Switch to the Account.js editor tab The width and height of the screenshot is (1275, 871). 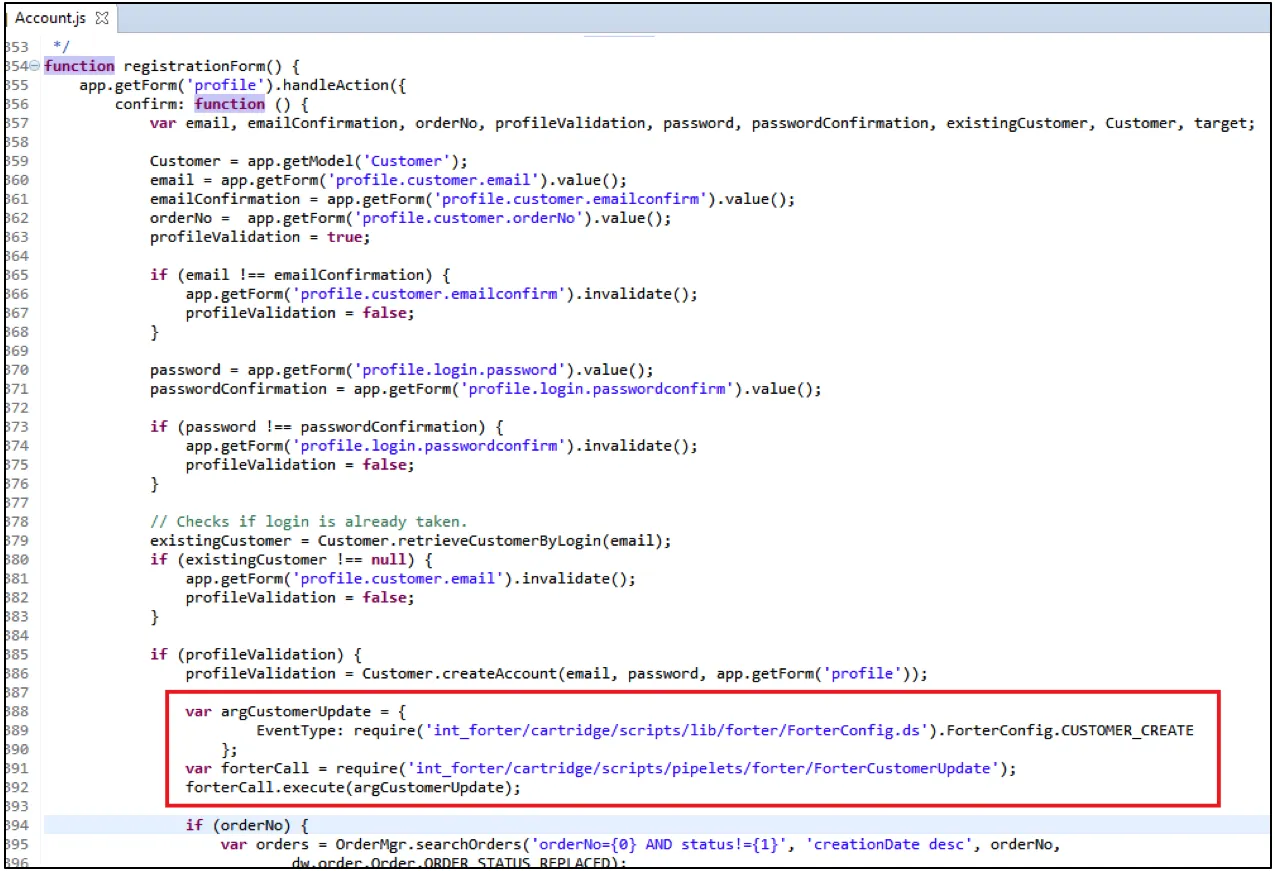[51, 18]
